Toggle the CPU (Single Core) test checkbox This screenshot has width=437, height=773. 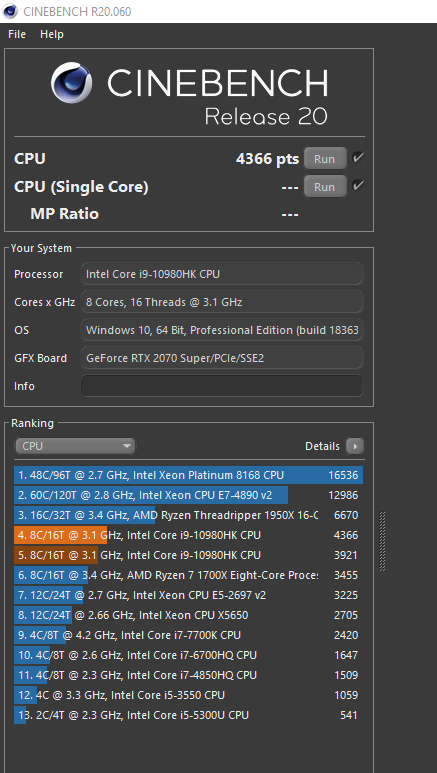(x=358, y=186)
